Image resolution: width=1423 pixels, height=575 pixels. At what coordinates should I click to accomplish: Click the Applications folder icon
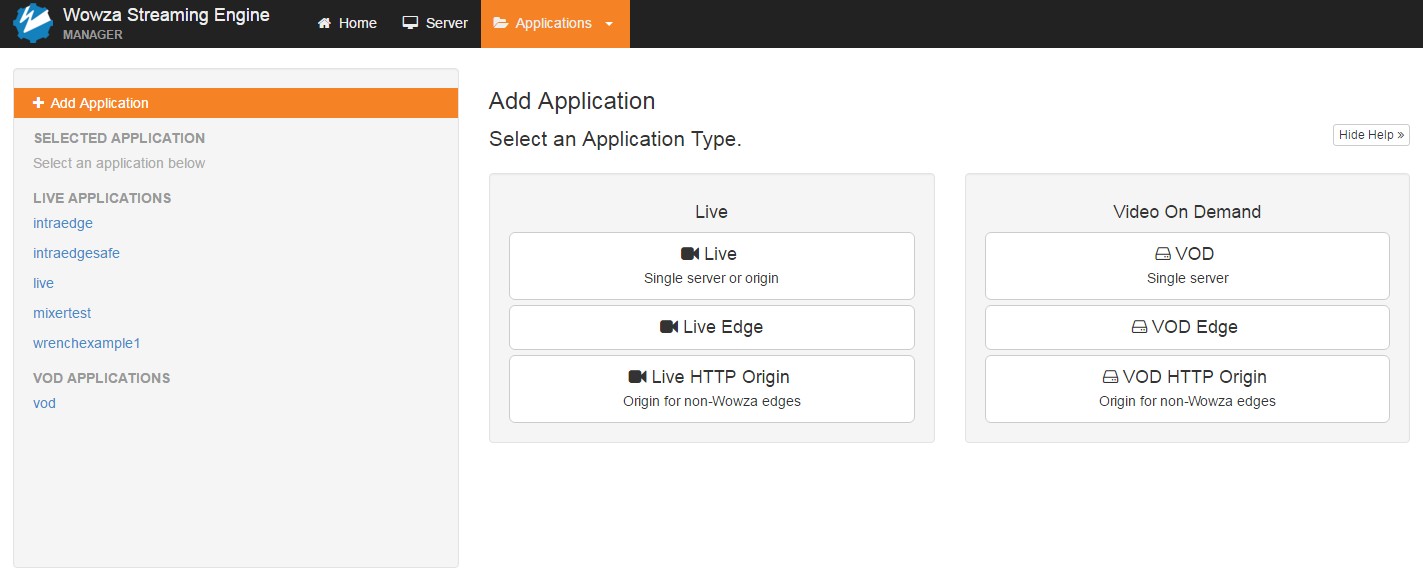pyautogui.click(x=500, y=23)
